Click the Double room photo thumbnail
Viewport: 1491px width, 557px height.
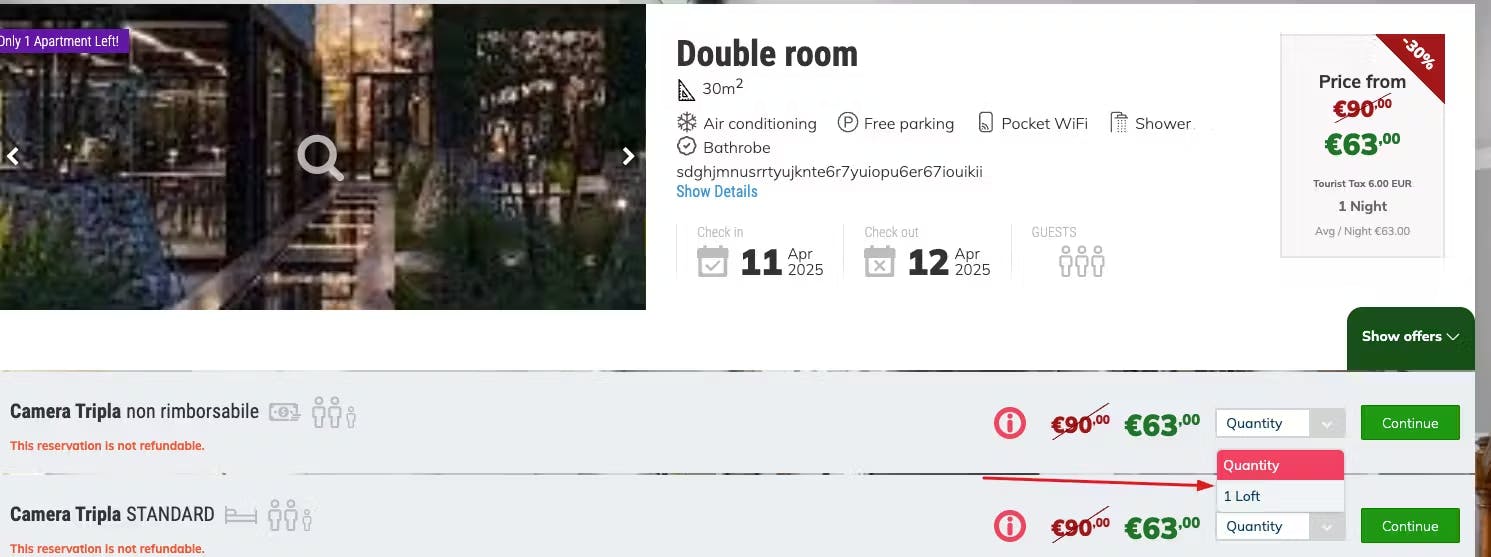tap(322, 157)
